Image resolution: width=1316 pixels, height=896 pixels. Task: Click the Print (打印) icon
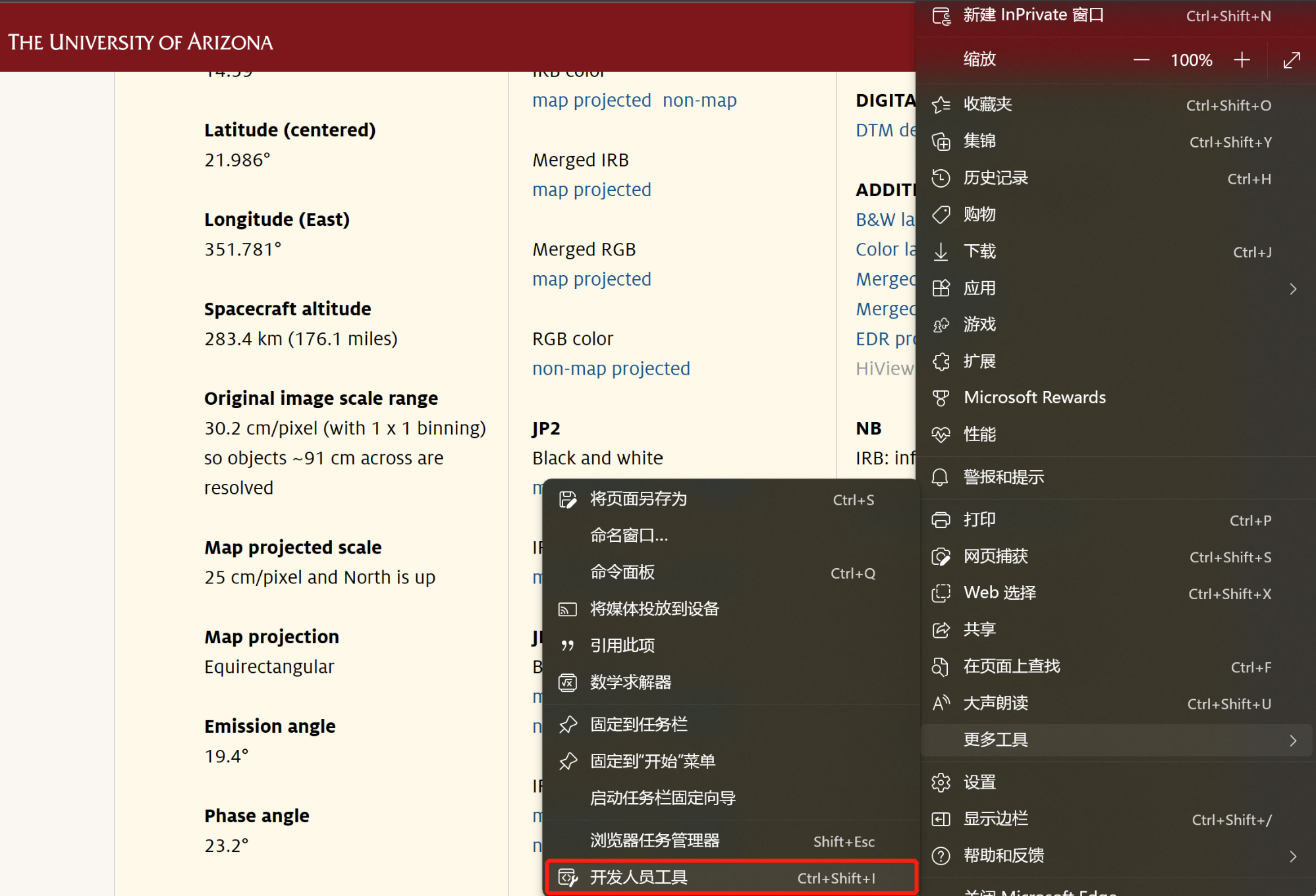(x=941, y=519)
